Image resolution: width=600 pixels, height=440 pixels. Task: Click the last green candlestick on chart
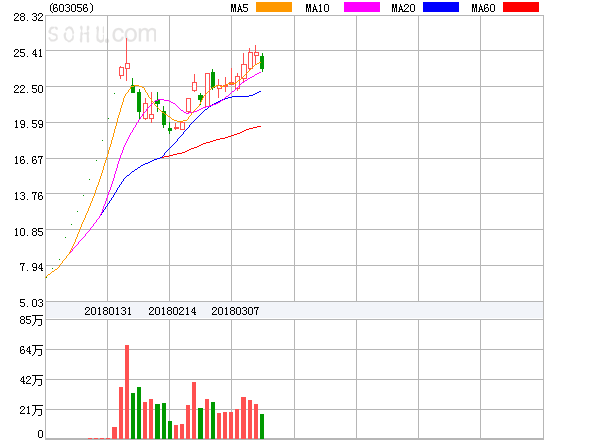point(262,62)
